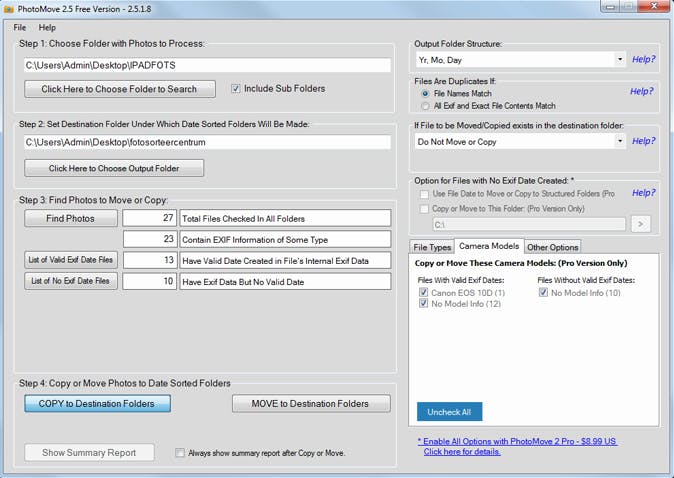Toggle Use File Date to Move or Copy checkbox
This screenshot has height=478, width=674.
point(424,194)
